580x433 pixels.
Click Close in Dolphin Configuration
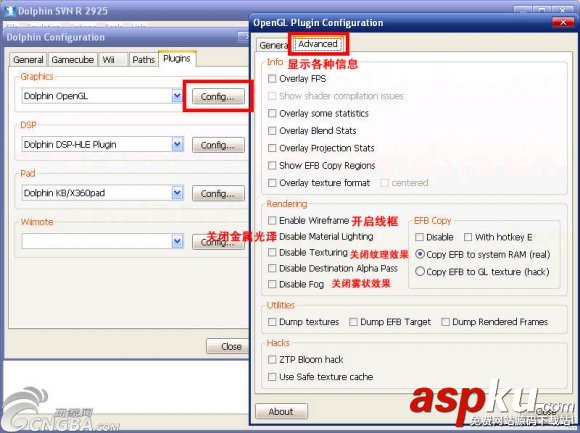point(228,346)
